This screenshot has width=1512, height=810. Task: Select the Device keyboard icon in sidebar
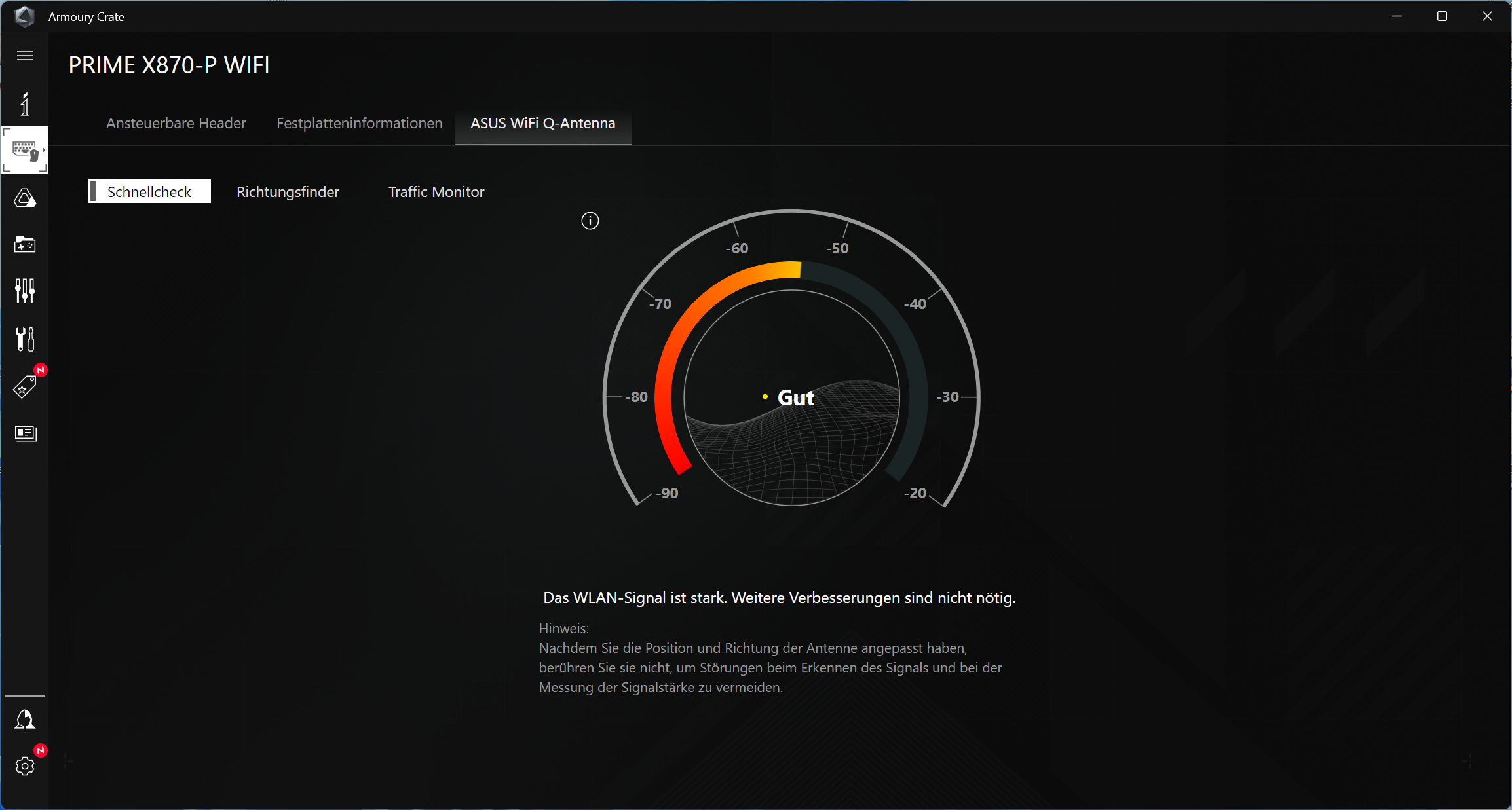tap(25, 150)
